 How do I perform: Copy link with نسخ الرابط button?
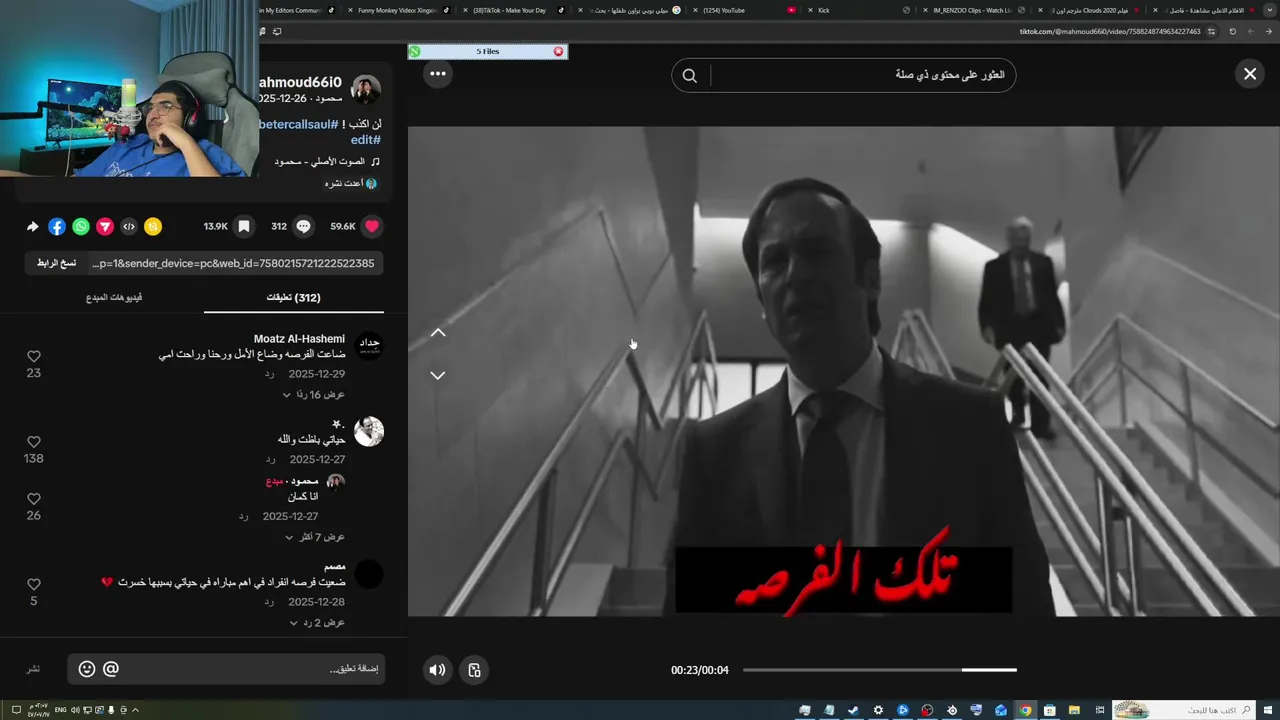click(56, 263)
